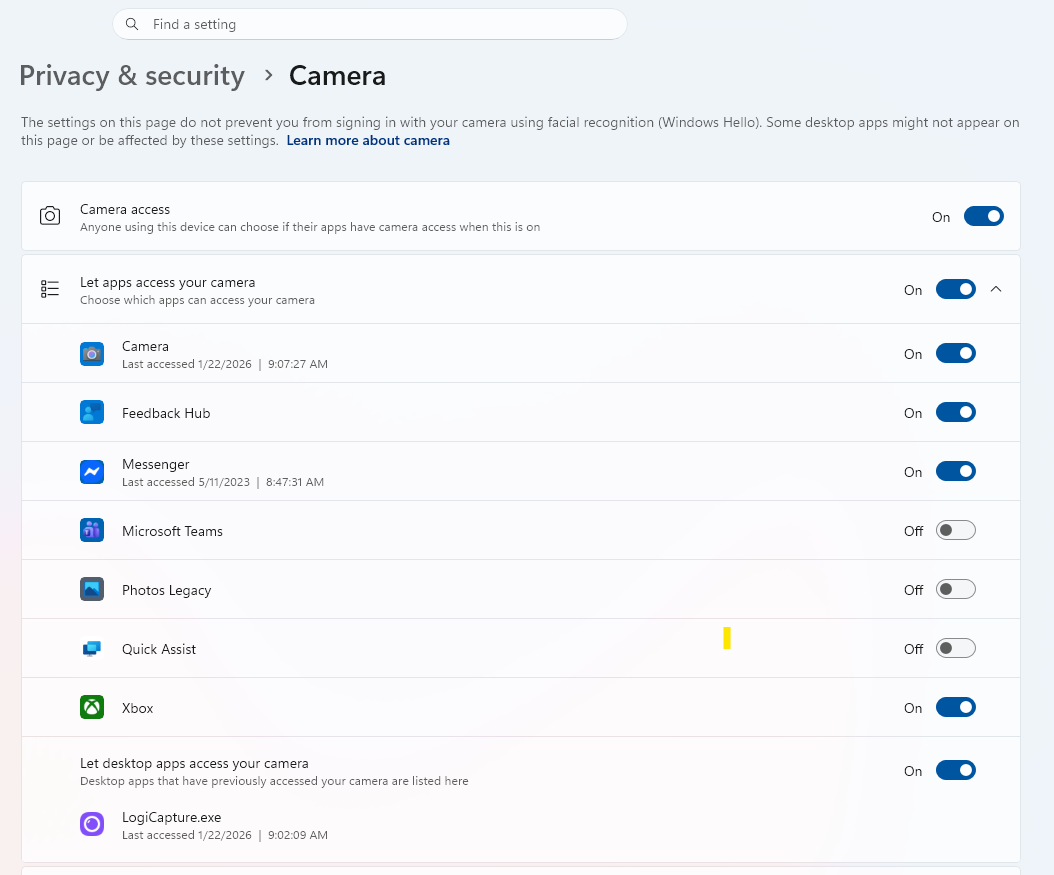Disable Xbox camera access toggle
Image resolution: width=1054 pixels, height=875 pixels.
(x=955, y=708)
